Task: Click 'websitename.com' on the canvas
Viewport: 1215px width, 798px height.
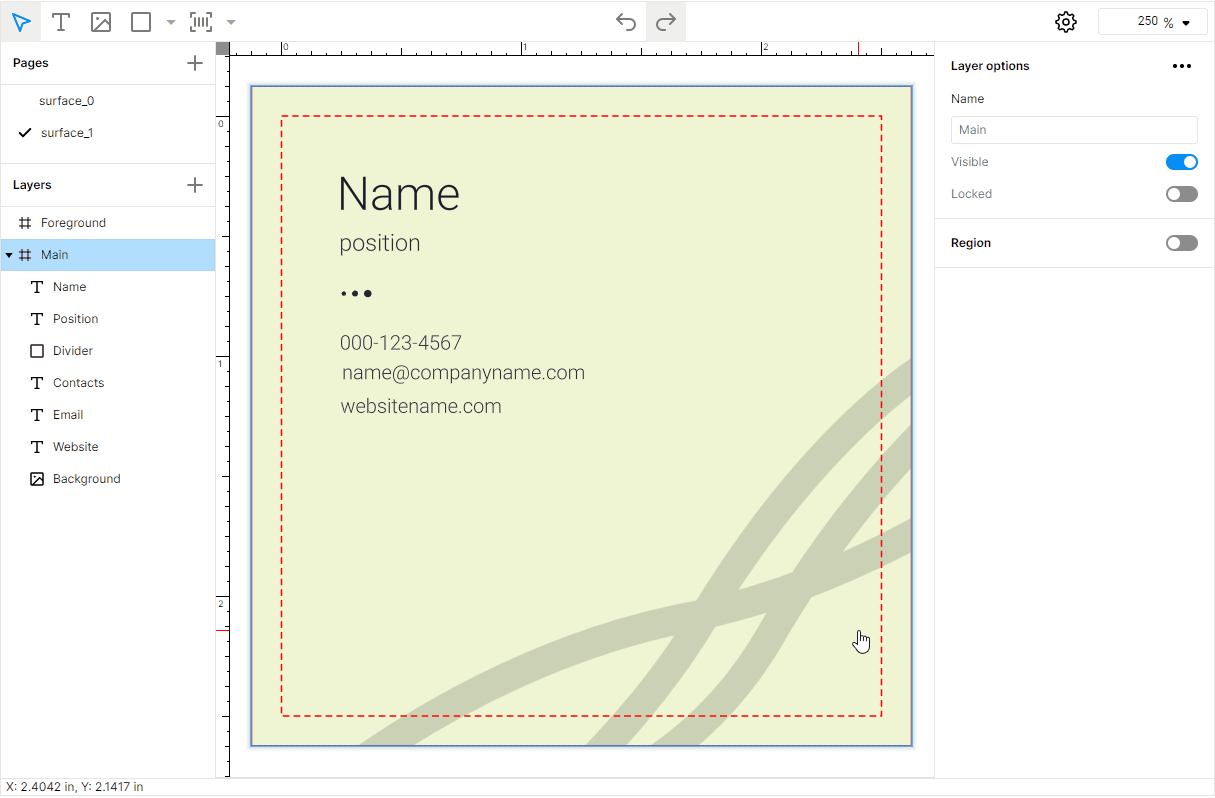Action: 421,406
